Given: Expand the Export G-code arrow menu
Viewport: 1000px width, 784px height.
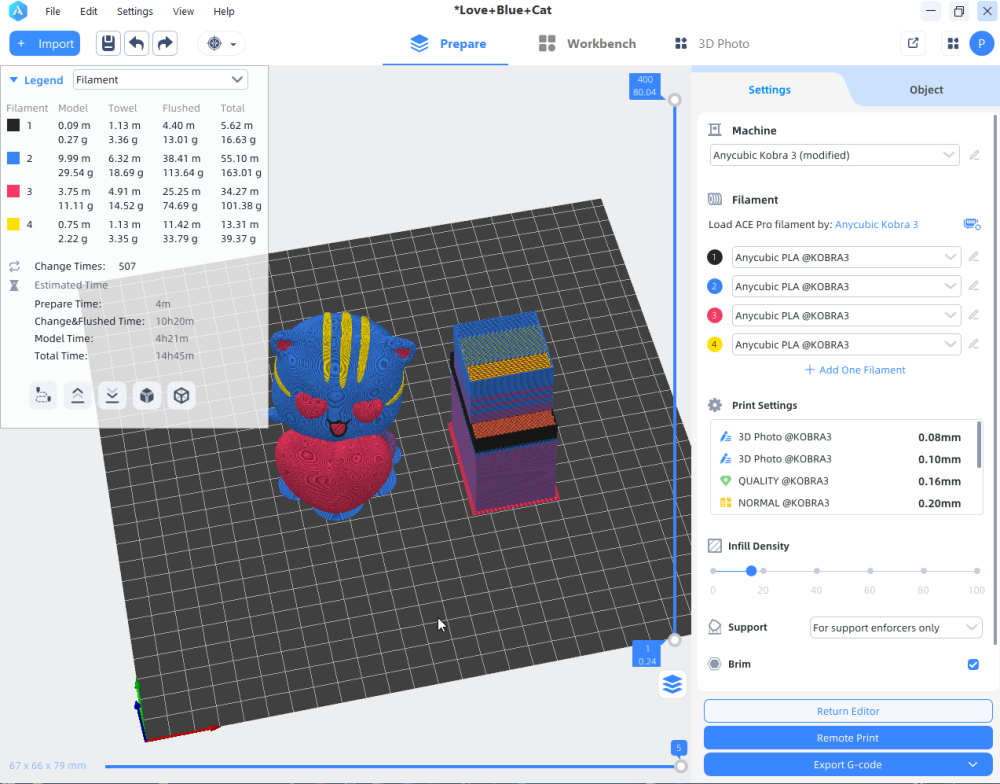Looking at the screenshot, I should pos(973,764).
